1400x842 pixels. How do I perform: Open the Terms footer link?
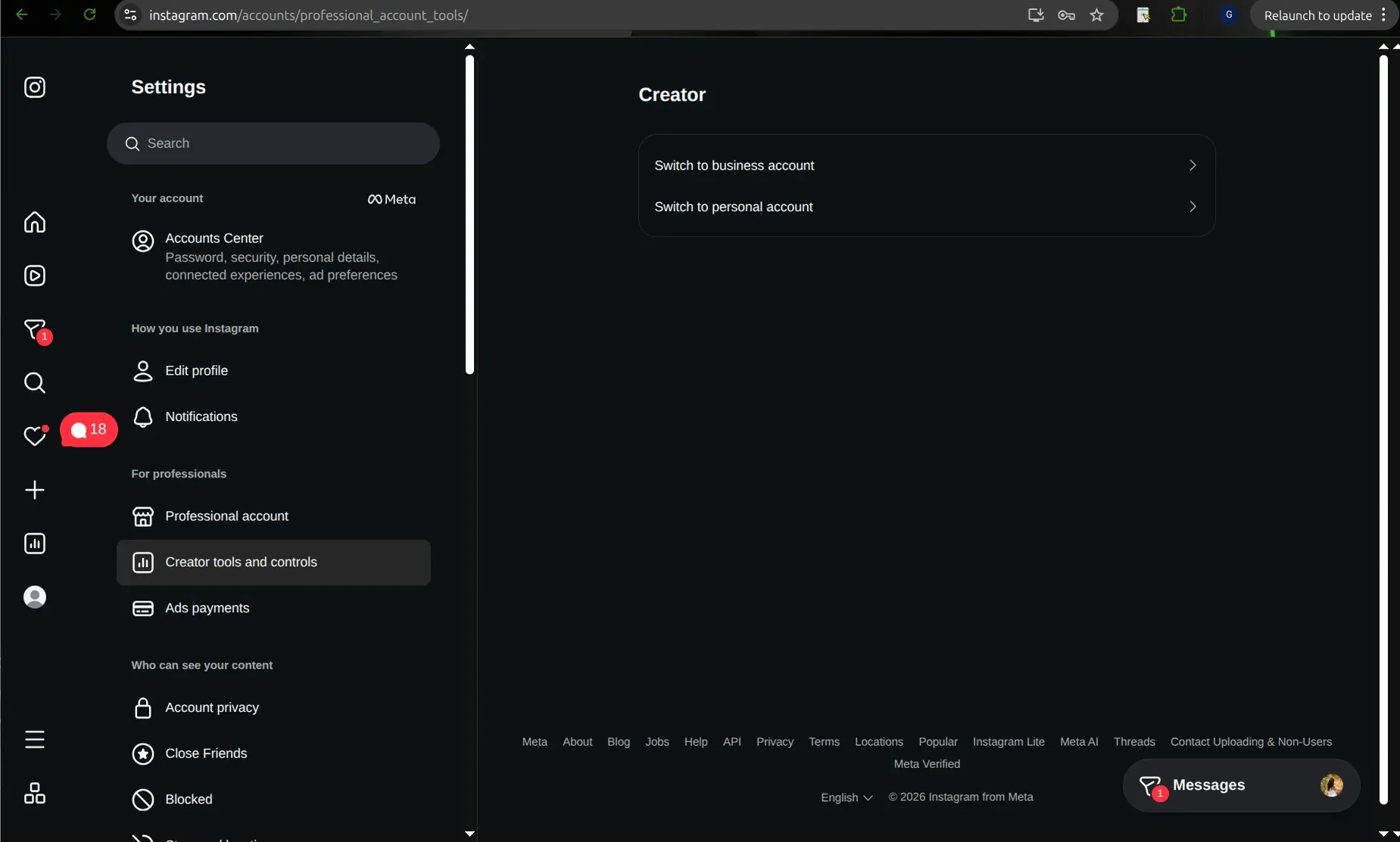click(824, 742)
